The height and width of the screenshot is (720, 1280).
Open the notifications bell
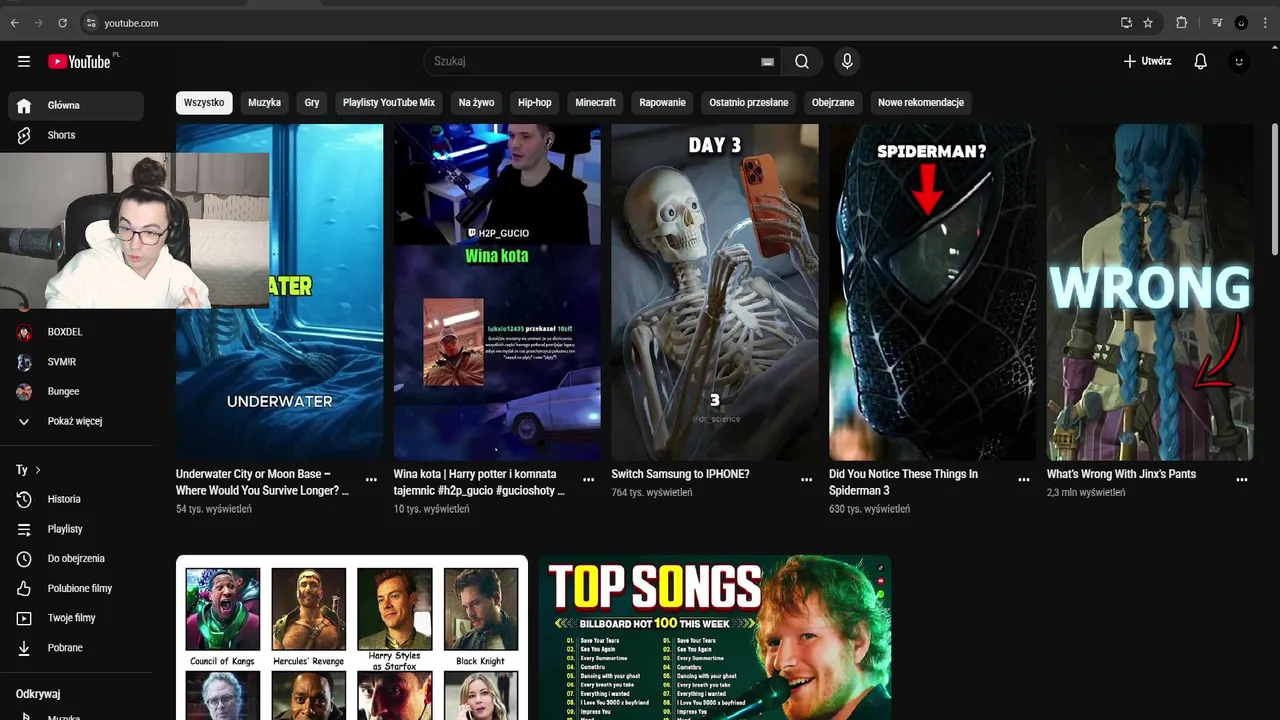pos(1201,61)
